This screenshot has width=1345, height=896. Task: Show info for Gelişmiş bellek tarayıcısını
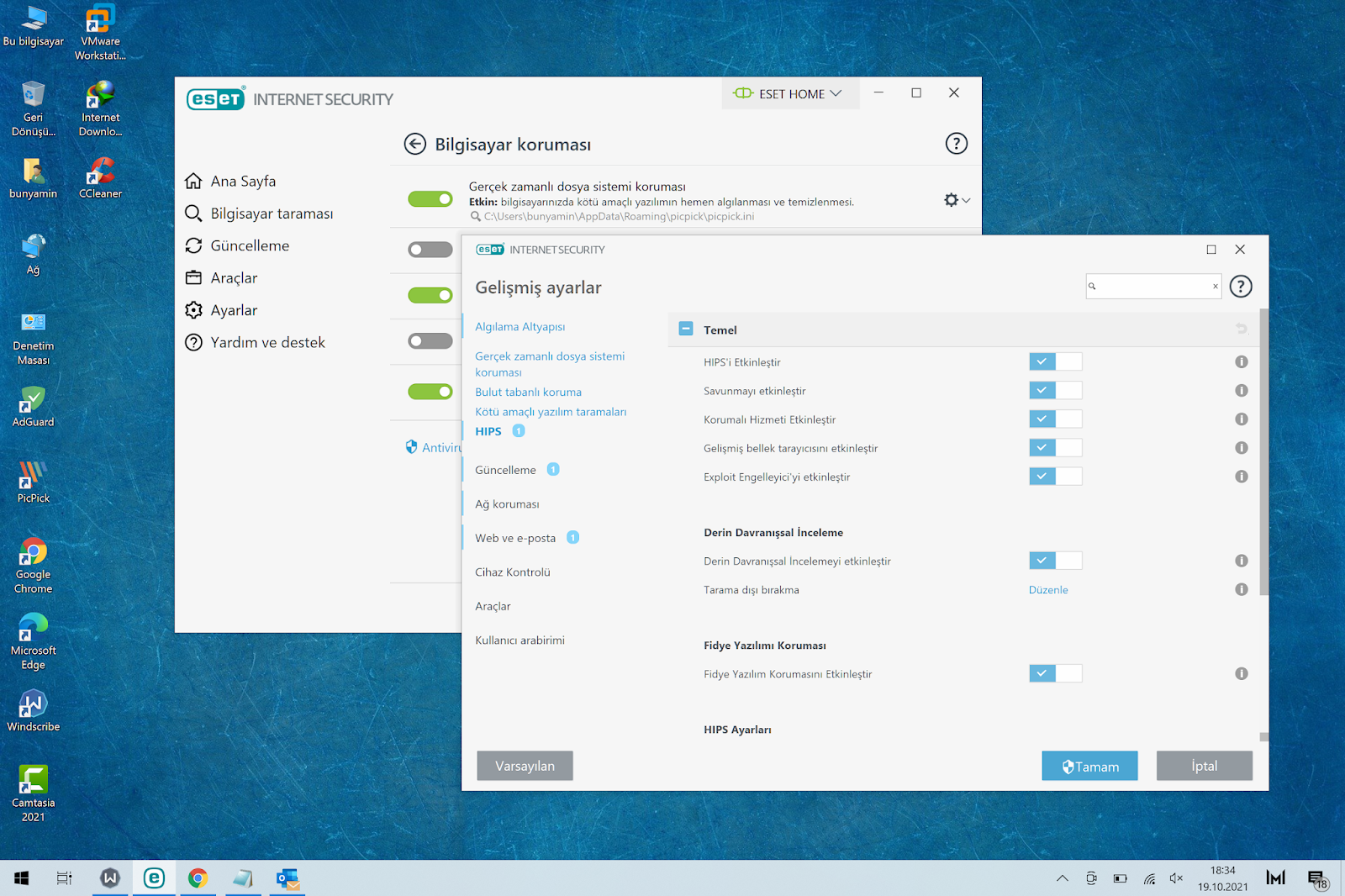(1241, 447)
